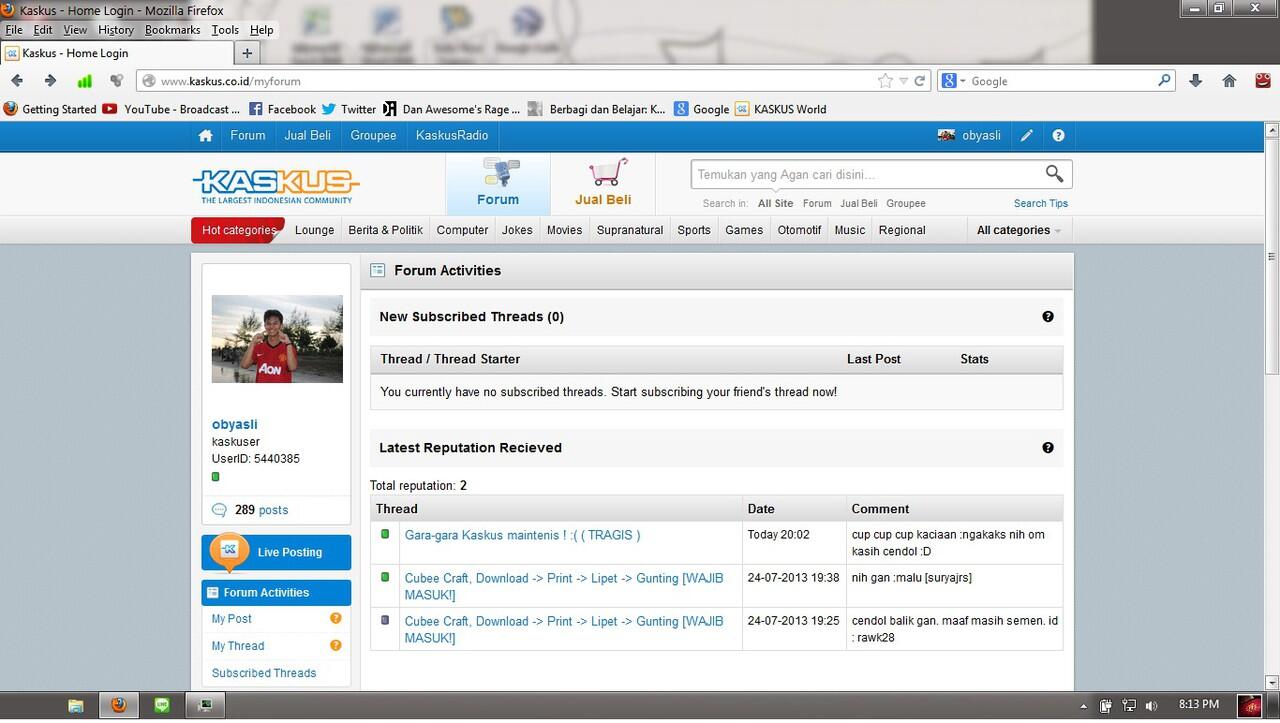This screenshot has height=723, width=1280.
Task: Reload the page with the refresh icon
Action: point(919,81)
